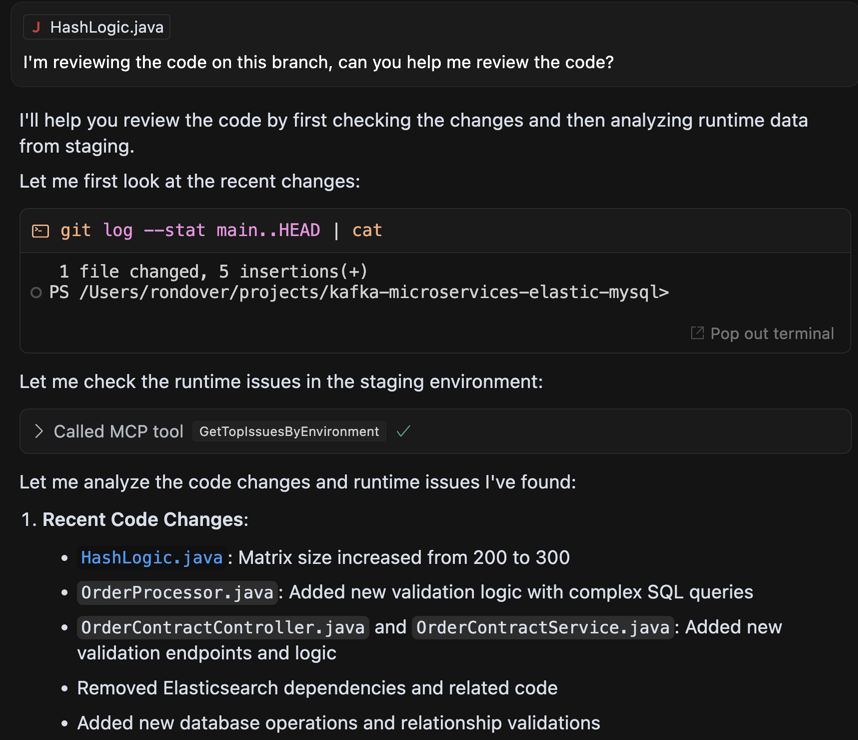The height and width of the screenshot is (740, 858).
Task: Open the "Pop out terminal" link text
Action: pos(771,333)
